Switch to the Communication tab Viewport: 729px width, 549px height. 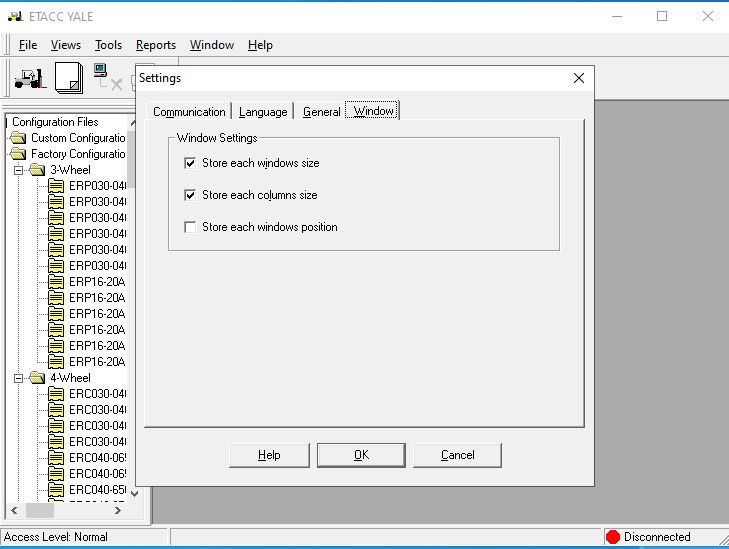[189, 112]
